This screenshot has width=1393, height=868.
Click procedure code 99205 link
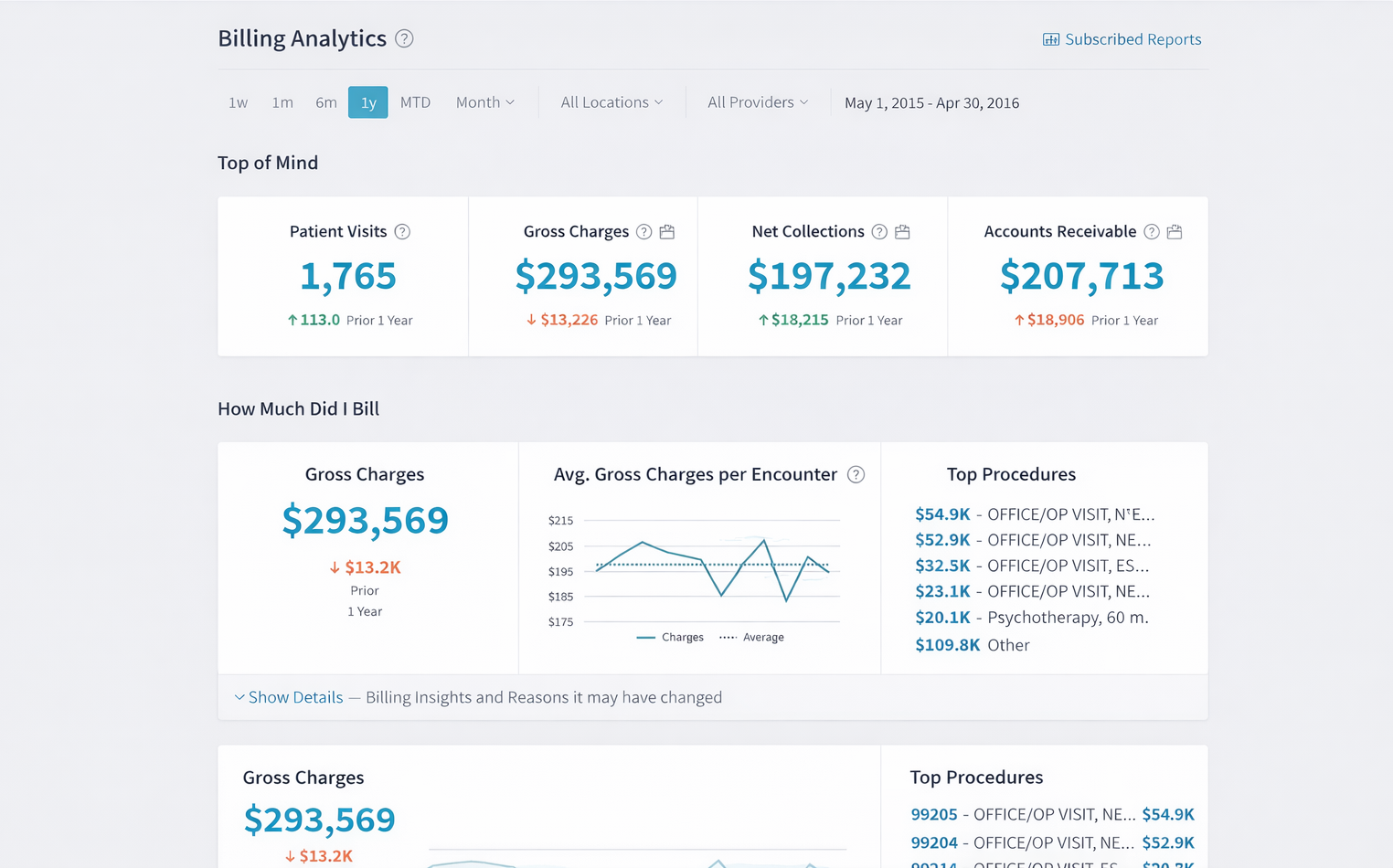point(933,814)
